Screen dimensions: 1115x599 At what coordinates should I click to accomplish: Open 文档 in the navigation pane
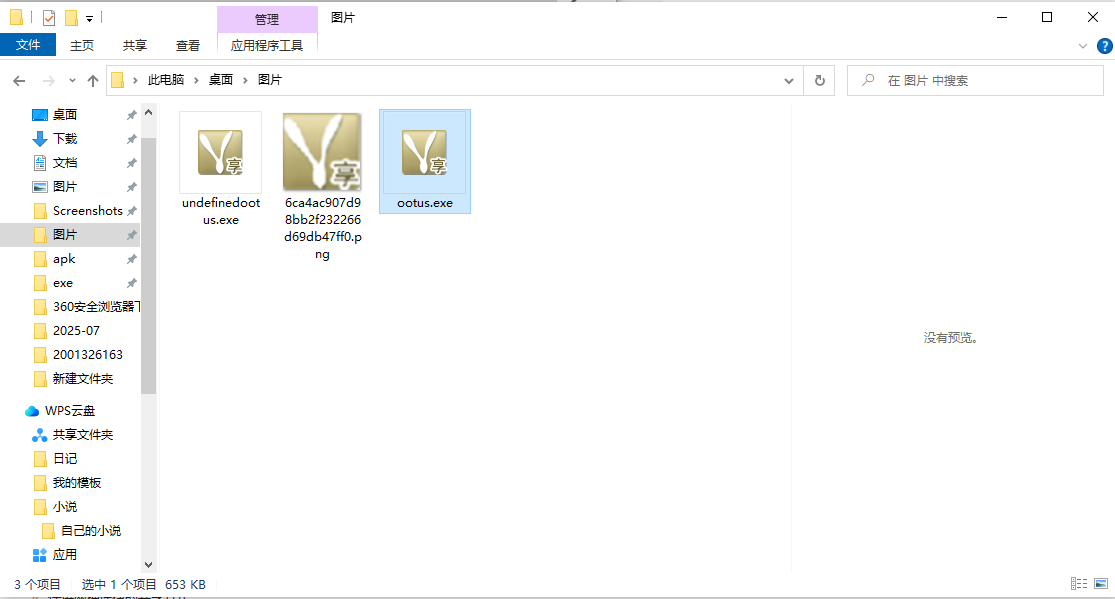point(65,163)
